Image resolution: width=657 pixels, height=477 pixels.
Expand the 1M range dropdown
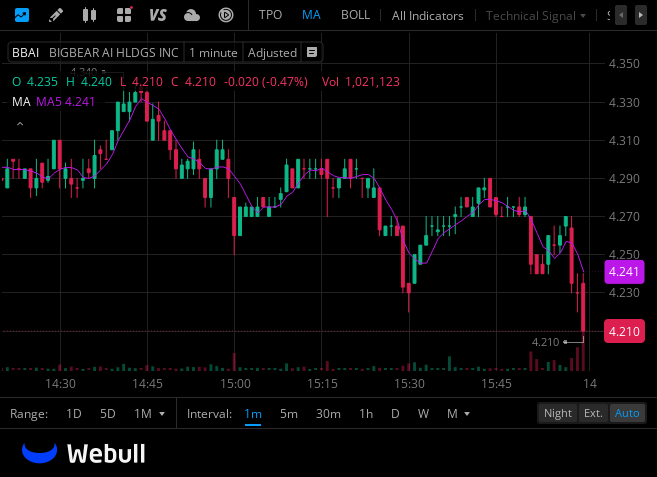tap(149, 414)
